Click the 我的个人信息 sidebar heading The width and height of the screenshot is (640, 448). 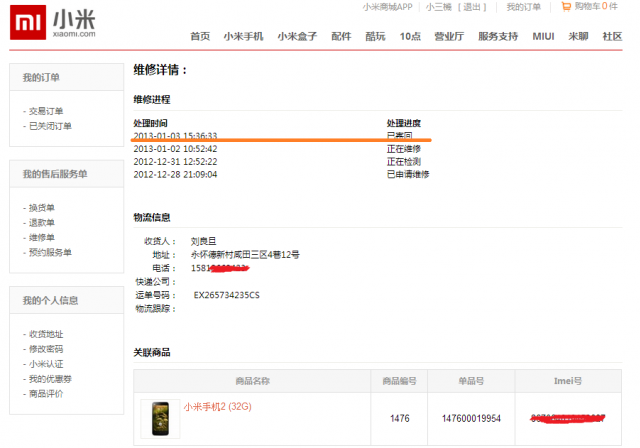(x=50, y=301)
